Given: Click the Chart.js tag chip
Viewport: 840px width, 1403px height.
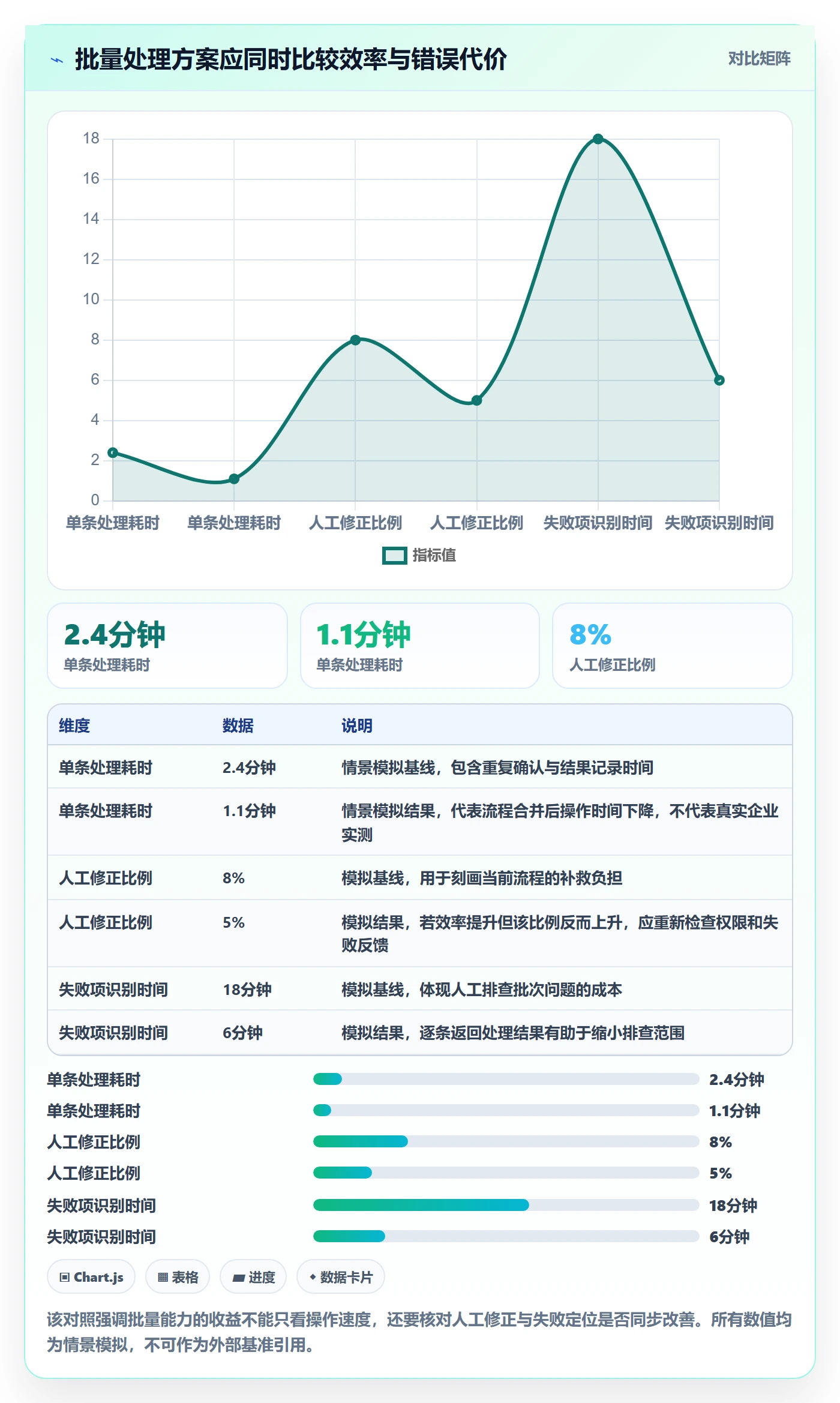Looking at the screenshot, I should point(91,1277).
